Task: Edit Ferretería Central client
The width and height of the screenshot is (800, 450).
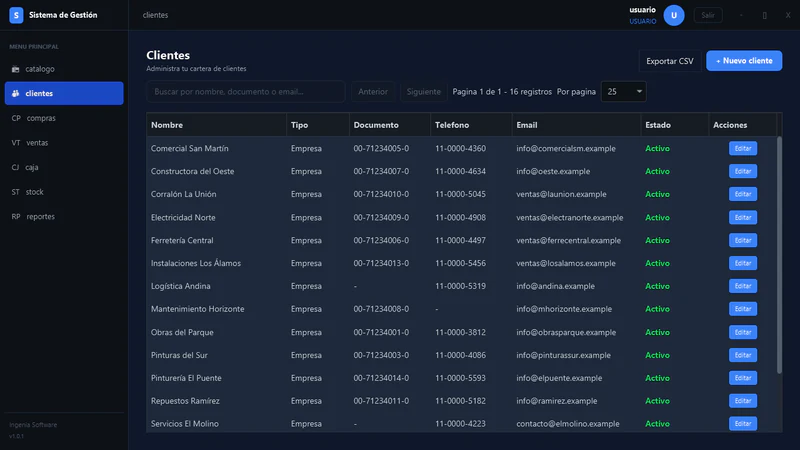Action: pos(743,240)
